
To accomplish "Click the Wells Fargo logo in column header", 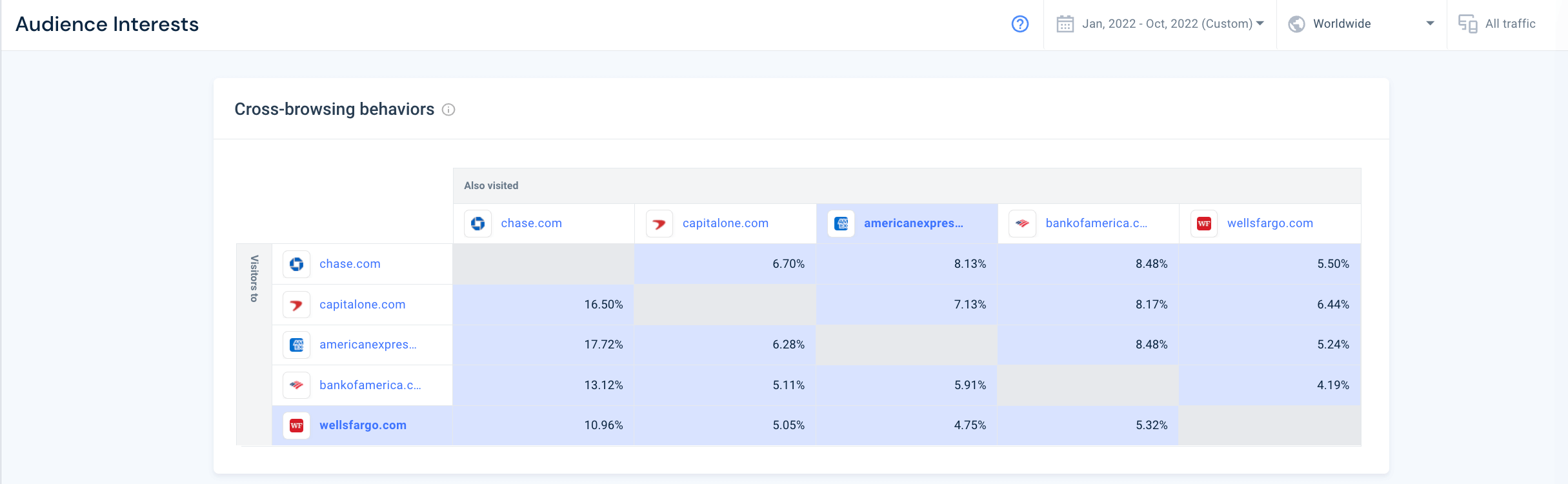I will pos(1204,223).
